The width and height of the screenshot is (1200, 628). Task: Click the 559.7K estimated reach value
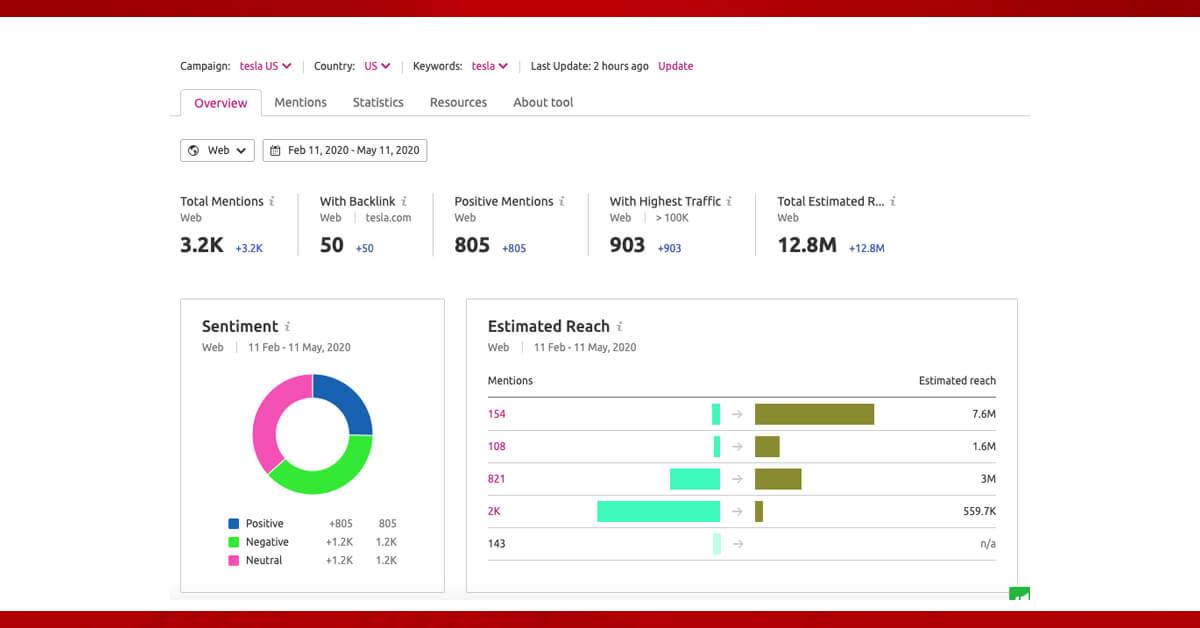[979, 511]
